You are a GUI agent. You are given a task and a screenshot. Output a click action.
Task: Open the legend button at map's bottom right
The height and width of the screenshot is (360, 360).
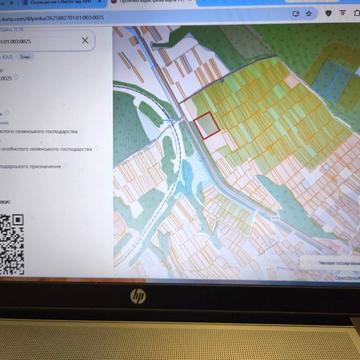330,263
